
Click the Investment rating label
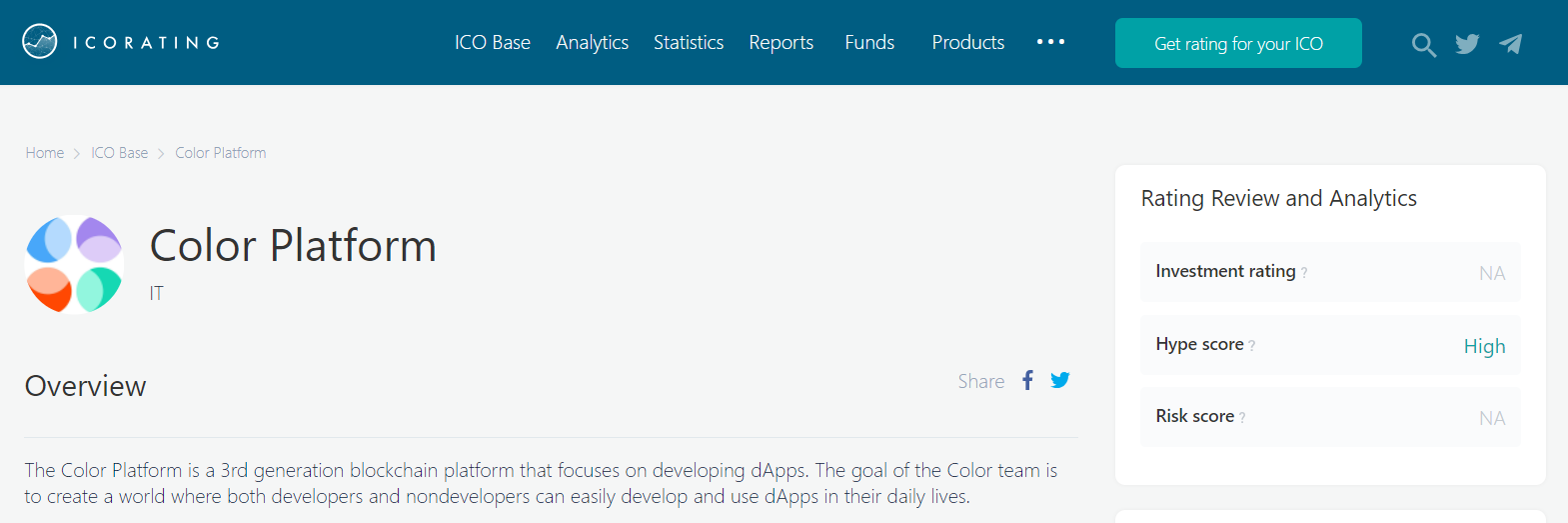(1225, 271)
